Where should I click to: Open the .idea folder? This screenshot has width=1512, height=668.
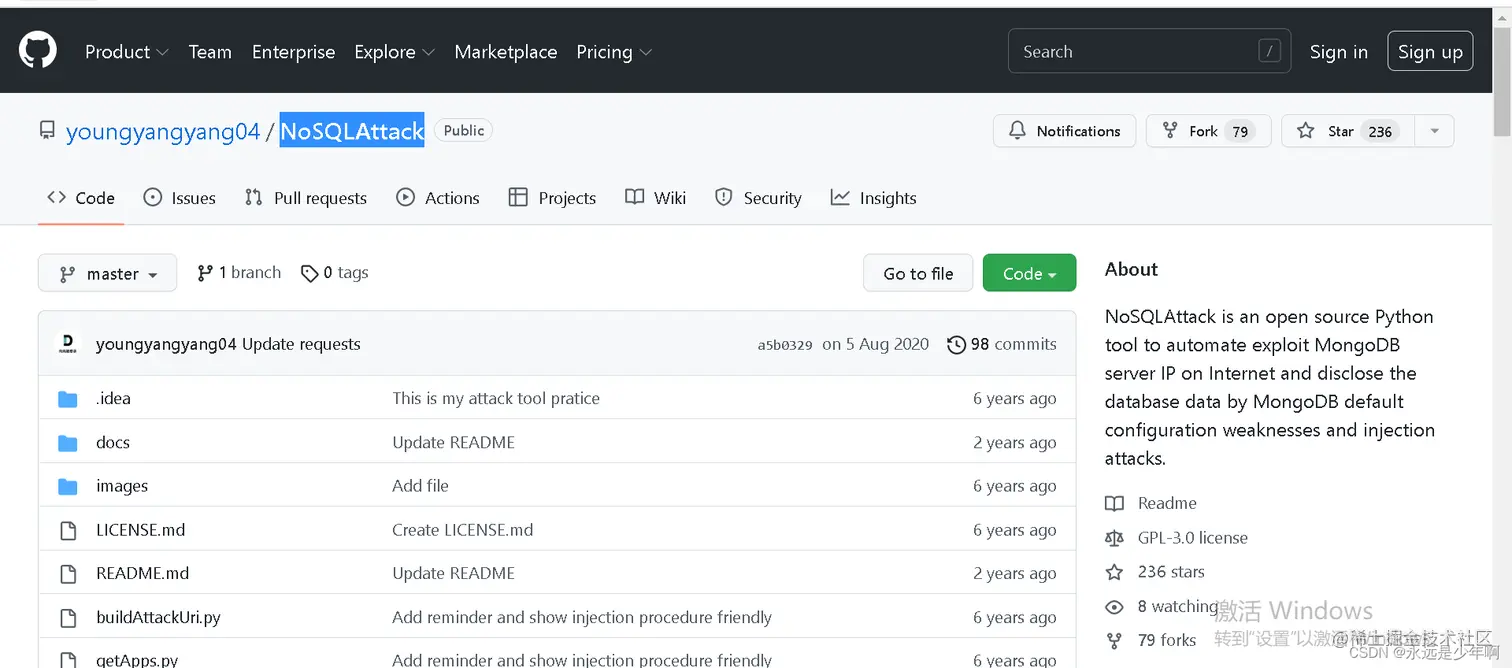click(x=113, y=398)
